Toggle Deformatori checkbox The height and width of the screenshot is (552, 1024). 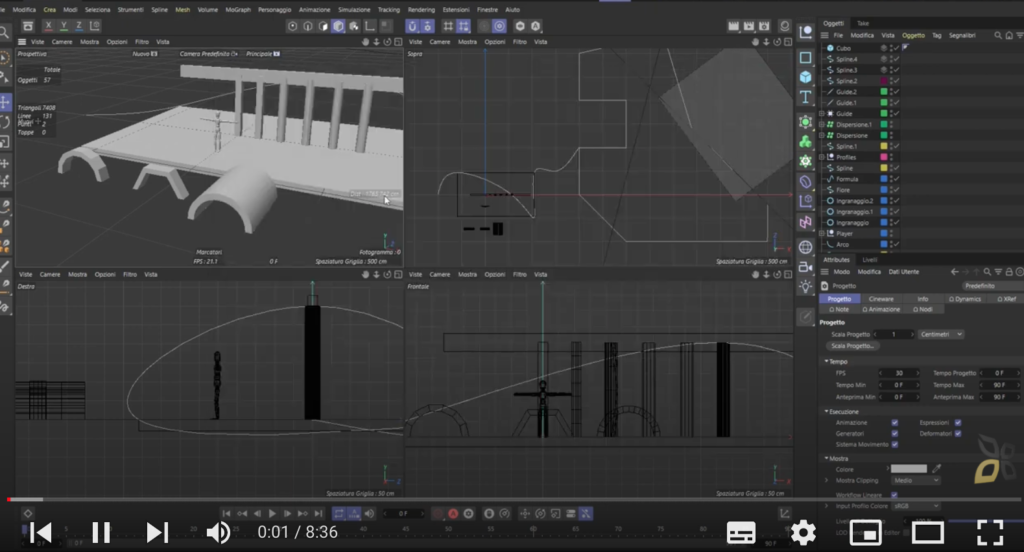click(x=958, y=434)
